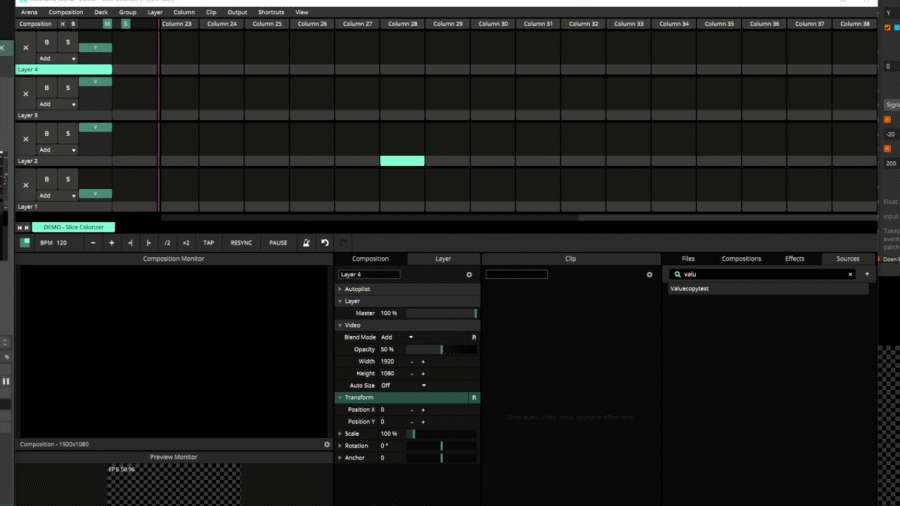Toggle the composition M button
The image size is (900, 506).
coord(108,23)
